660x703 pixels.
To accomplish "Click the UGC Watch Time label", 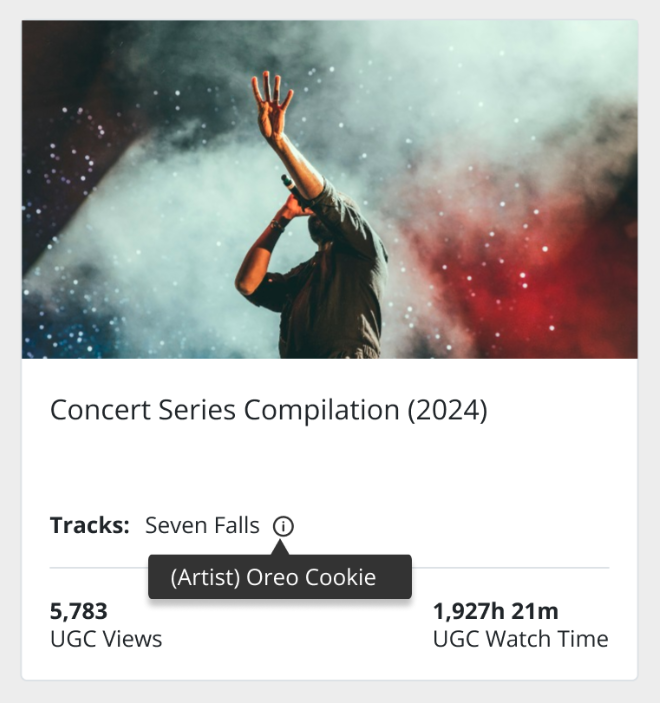I will coord(521,639).
